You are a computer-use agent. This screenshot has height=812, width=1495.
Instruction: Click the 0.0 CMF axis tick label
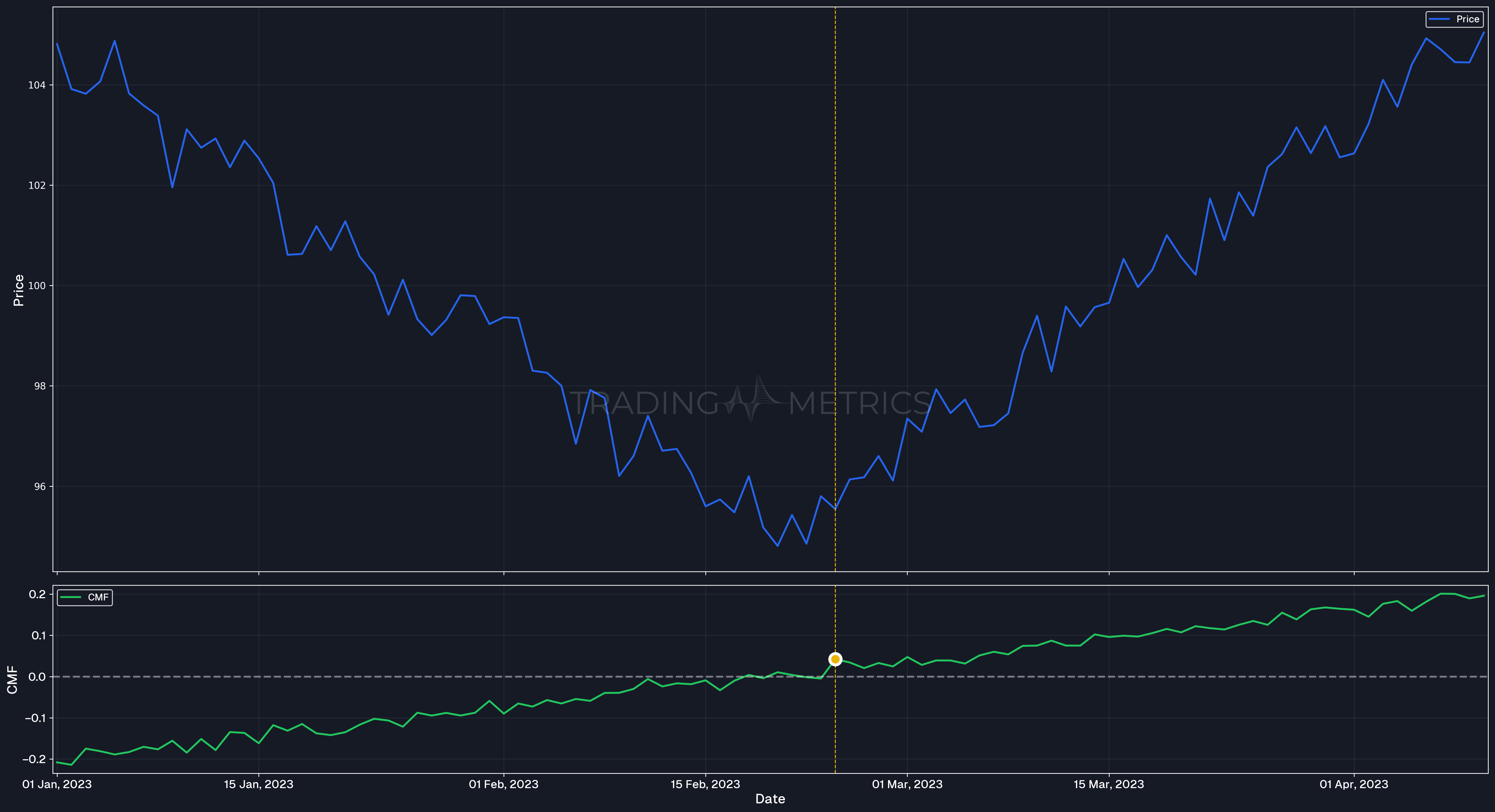[x=37, y=677]
